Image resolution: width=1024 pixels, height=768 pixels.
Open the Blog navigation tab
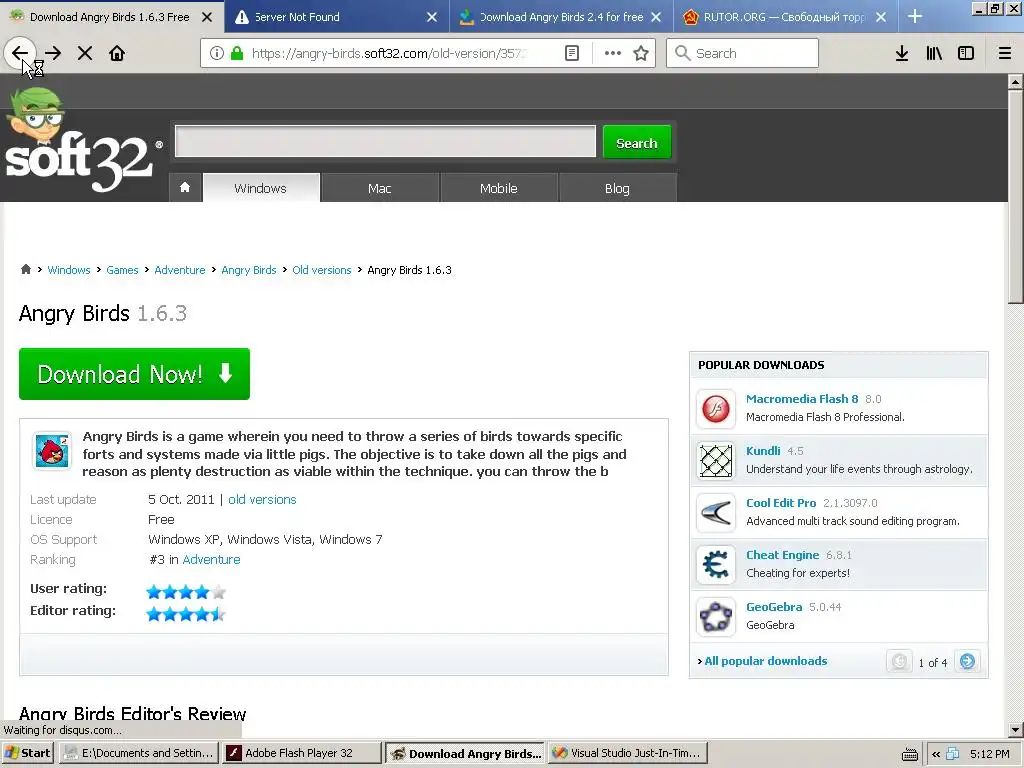point(617,188)
